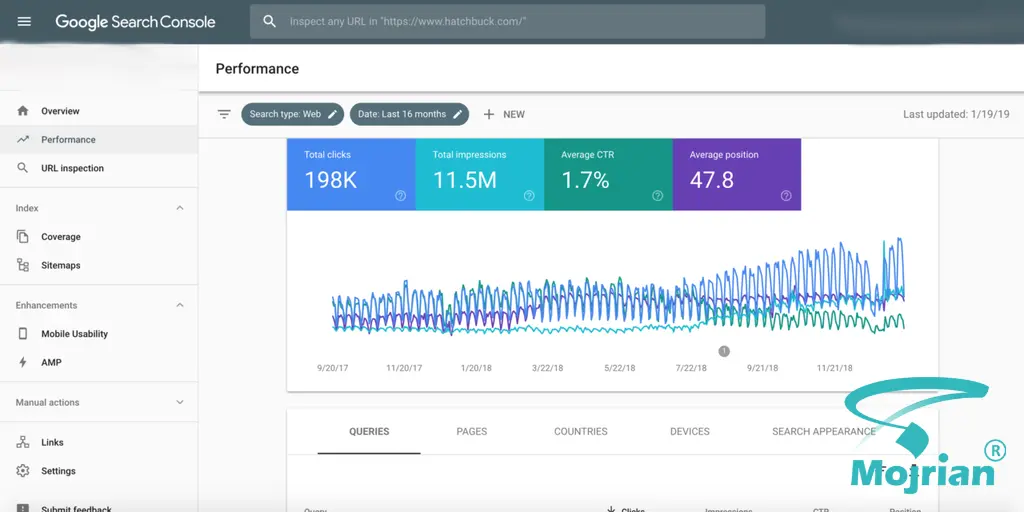1024x512 pixels.
Task: Edit the Date: Last 16 months chip
Action: [409, 114]
